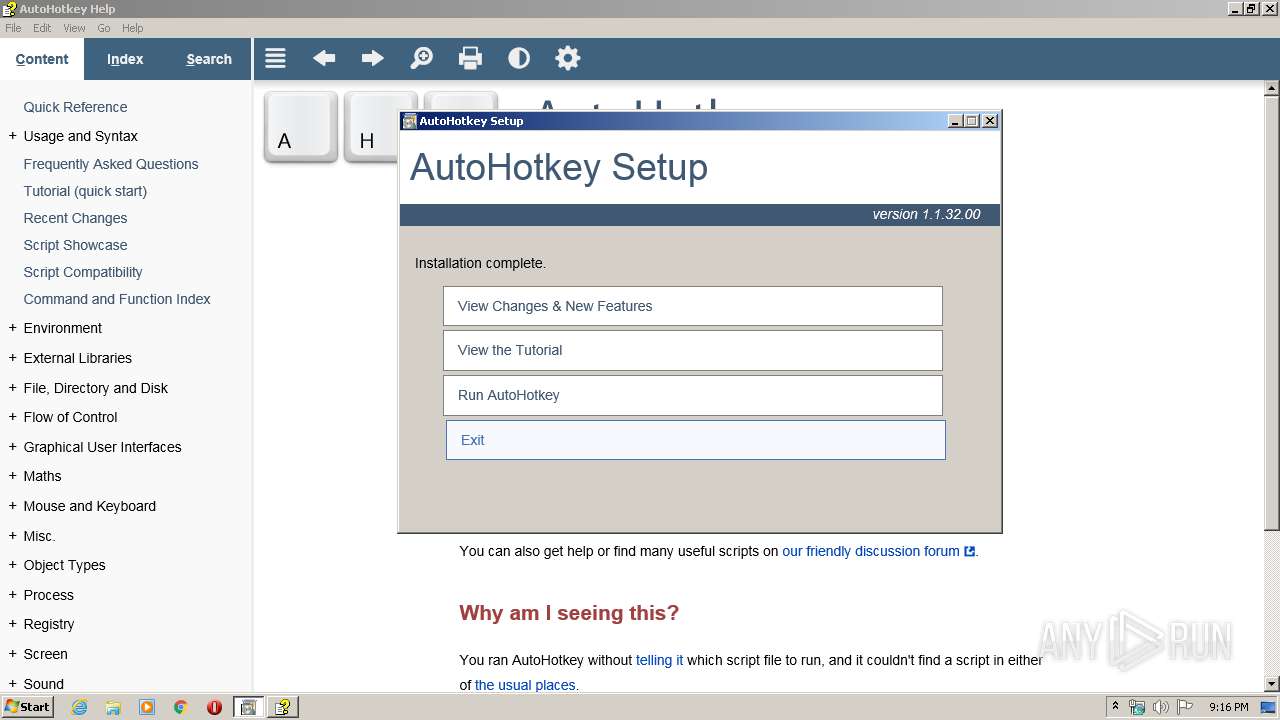
Task: Print the page using the printer icon
Action: click(470, 59)
